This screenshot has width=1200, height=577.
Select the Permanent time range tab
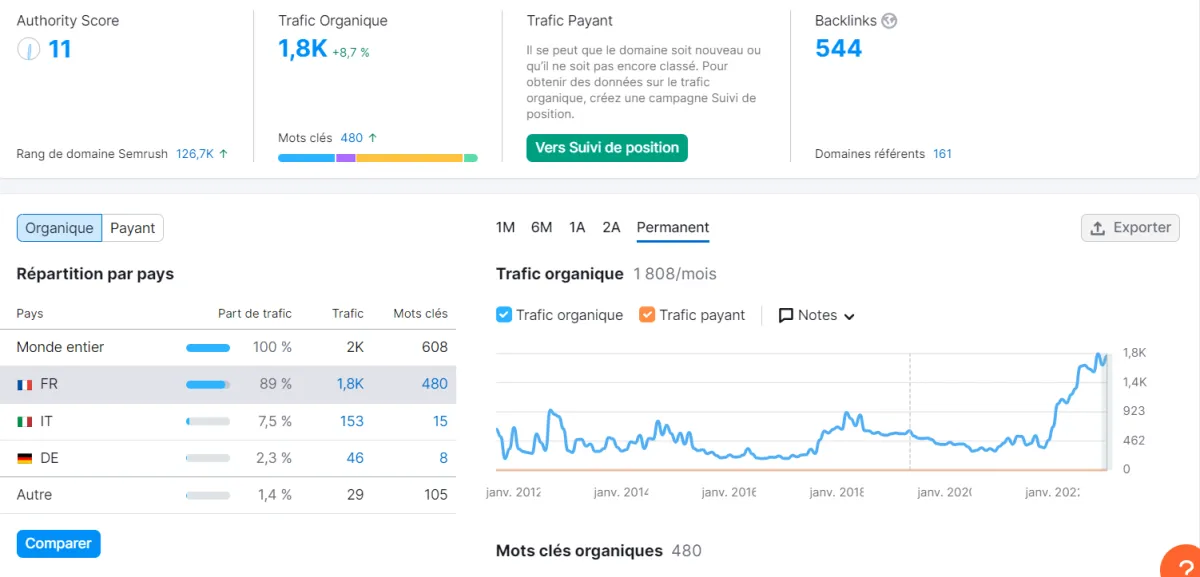[673, 227]
